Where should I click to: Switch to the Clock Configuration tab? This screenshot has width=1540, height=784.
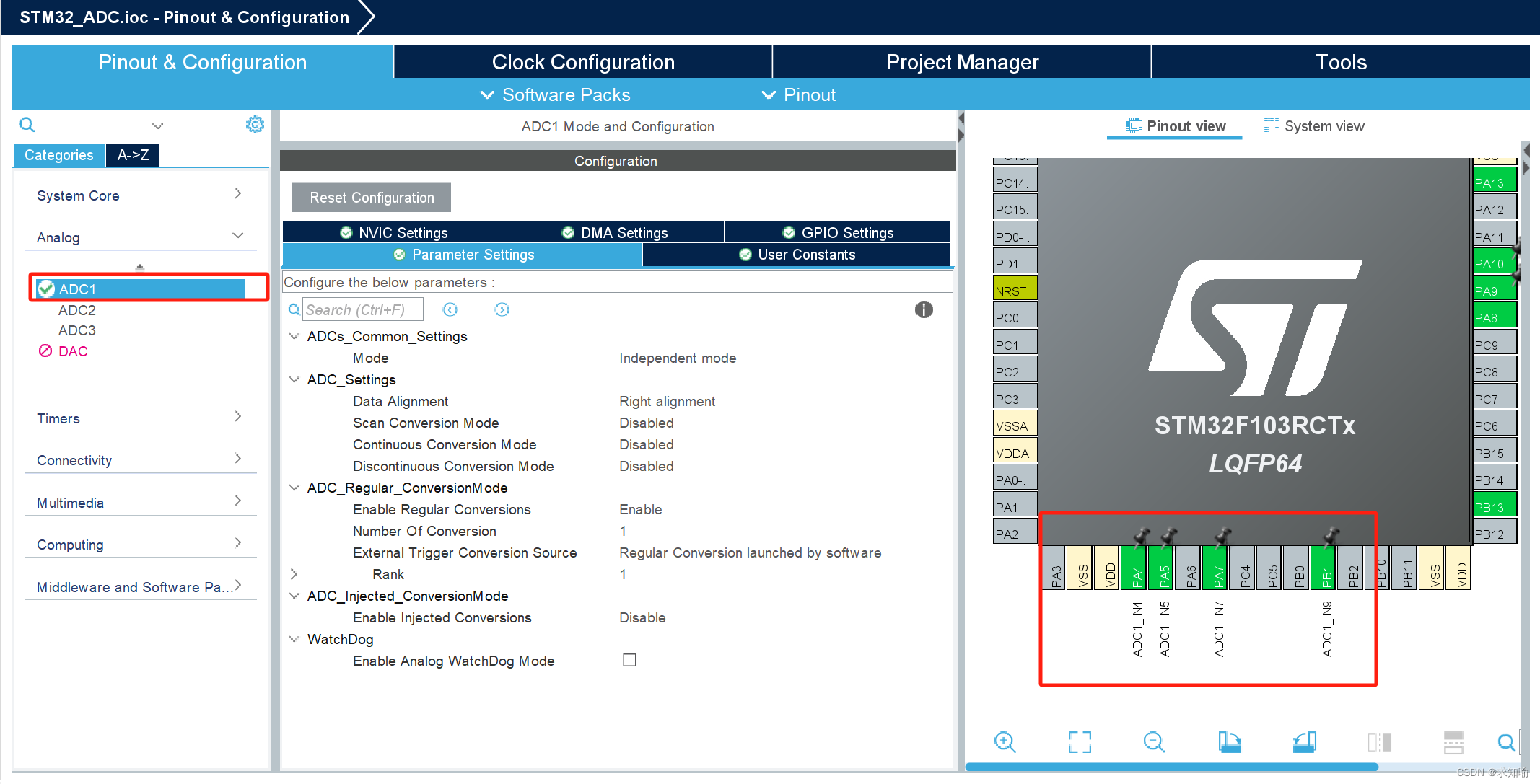(x=582, y=62)
